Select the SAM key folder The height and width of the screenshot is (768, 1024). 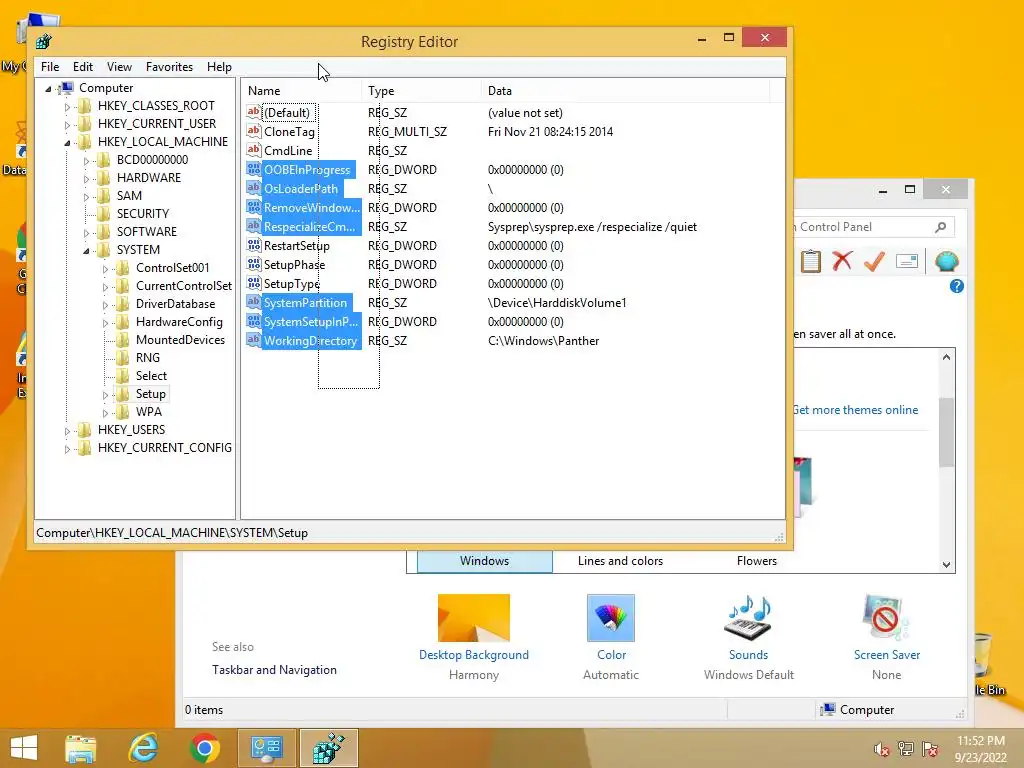point(129,196)
